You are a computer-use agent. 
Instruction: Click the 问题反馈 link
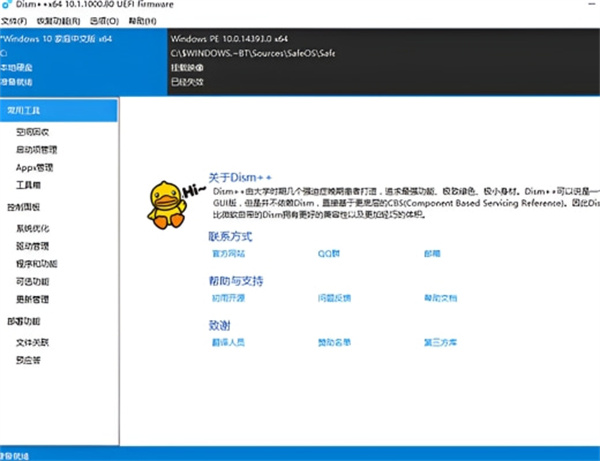coord(334,298)
